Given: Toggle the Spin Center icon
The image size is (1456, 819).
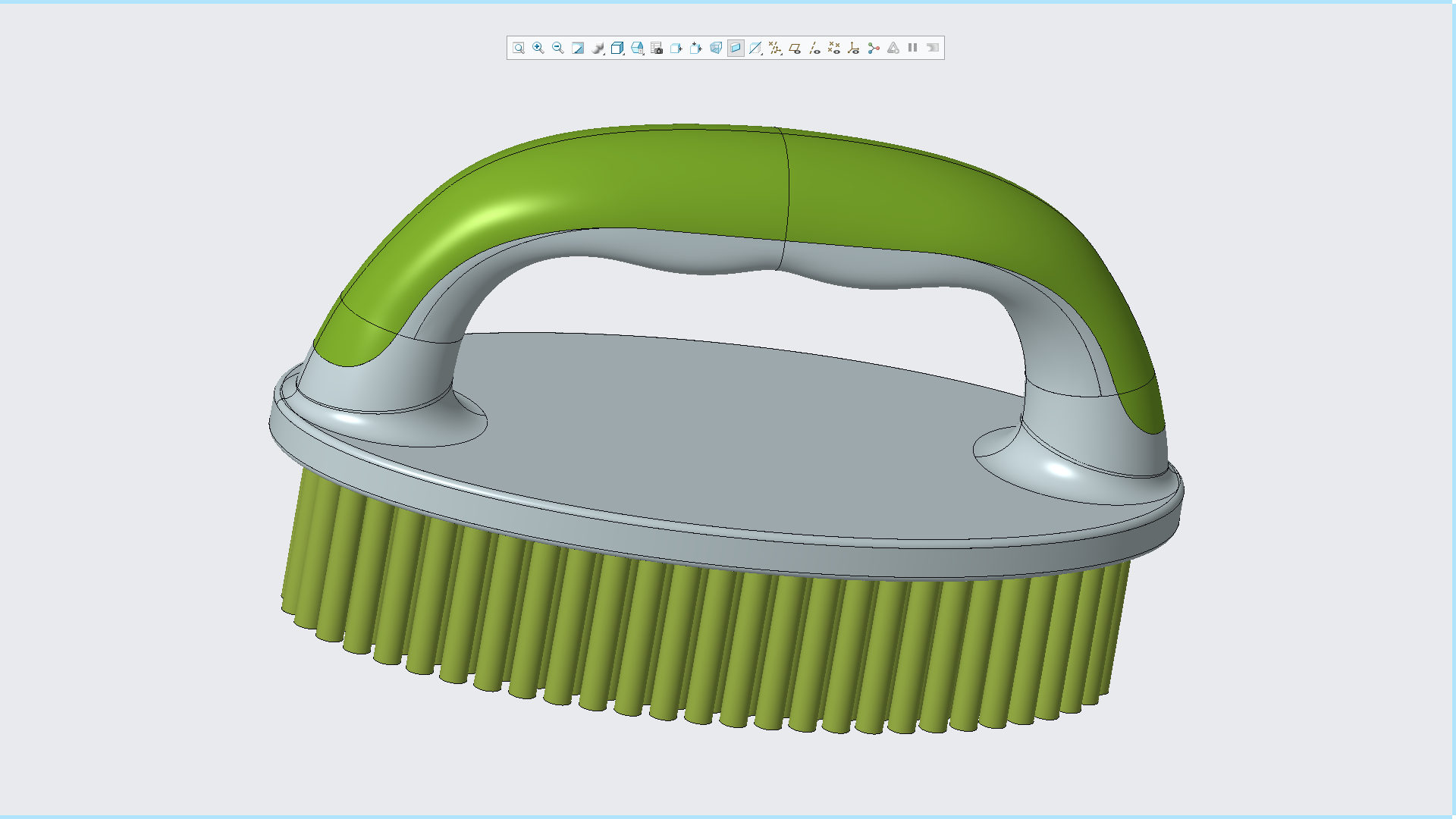Looking at the screenshot, I should (874, 48).
